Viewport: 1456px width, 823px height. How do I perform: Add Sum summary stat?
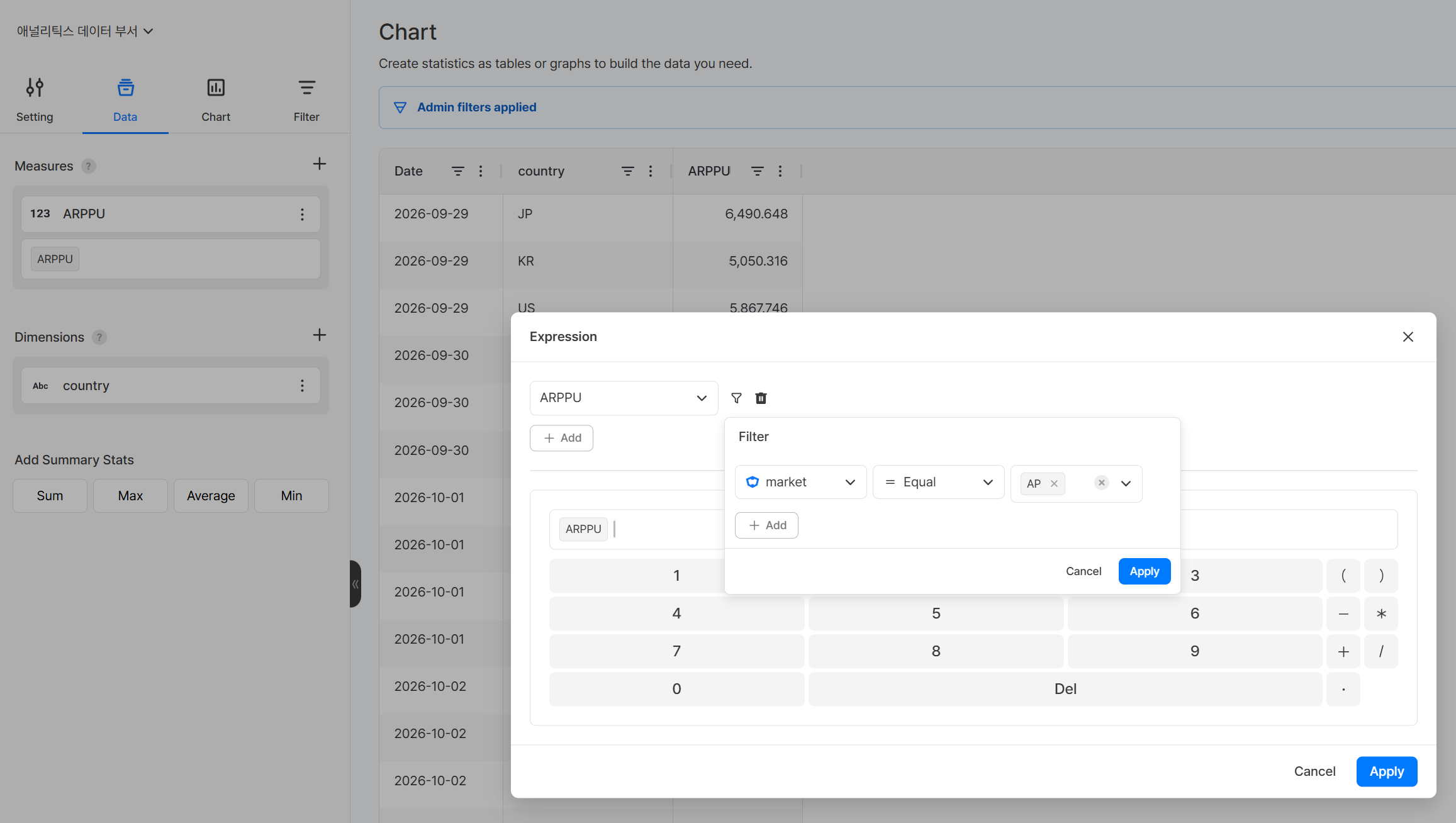[x=50, y=496]
